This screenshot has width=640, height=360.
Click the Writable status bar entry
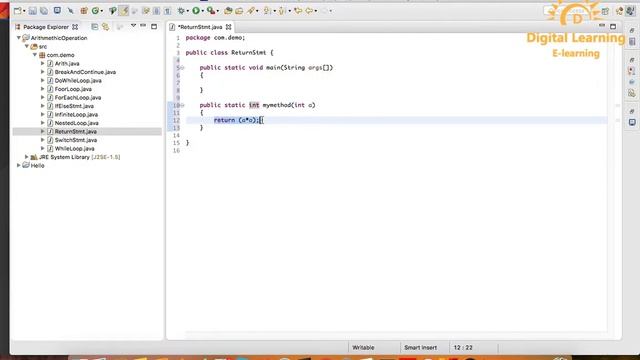[x=363, y=348]
